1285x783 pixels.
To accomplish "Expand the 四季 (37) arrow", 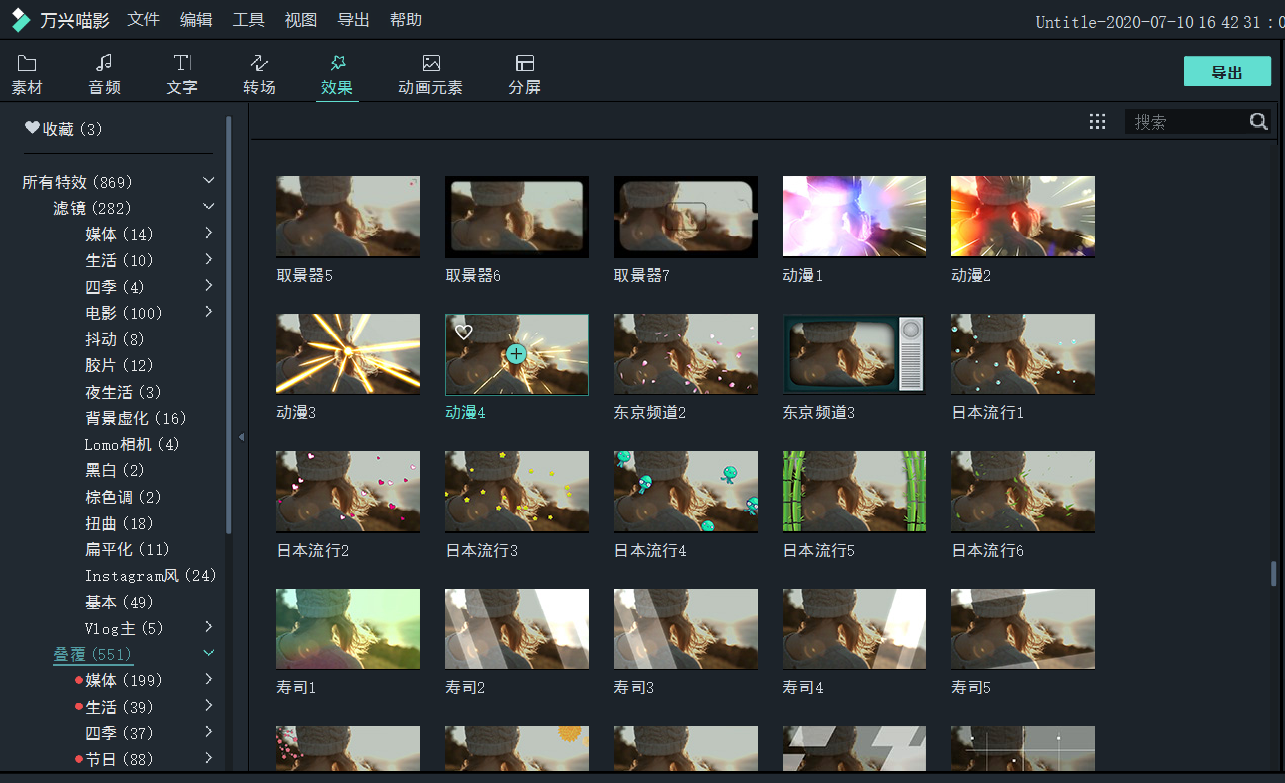I will [209, 732].
